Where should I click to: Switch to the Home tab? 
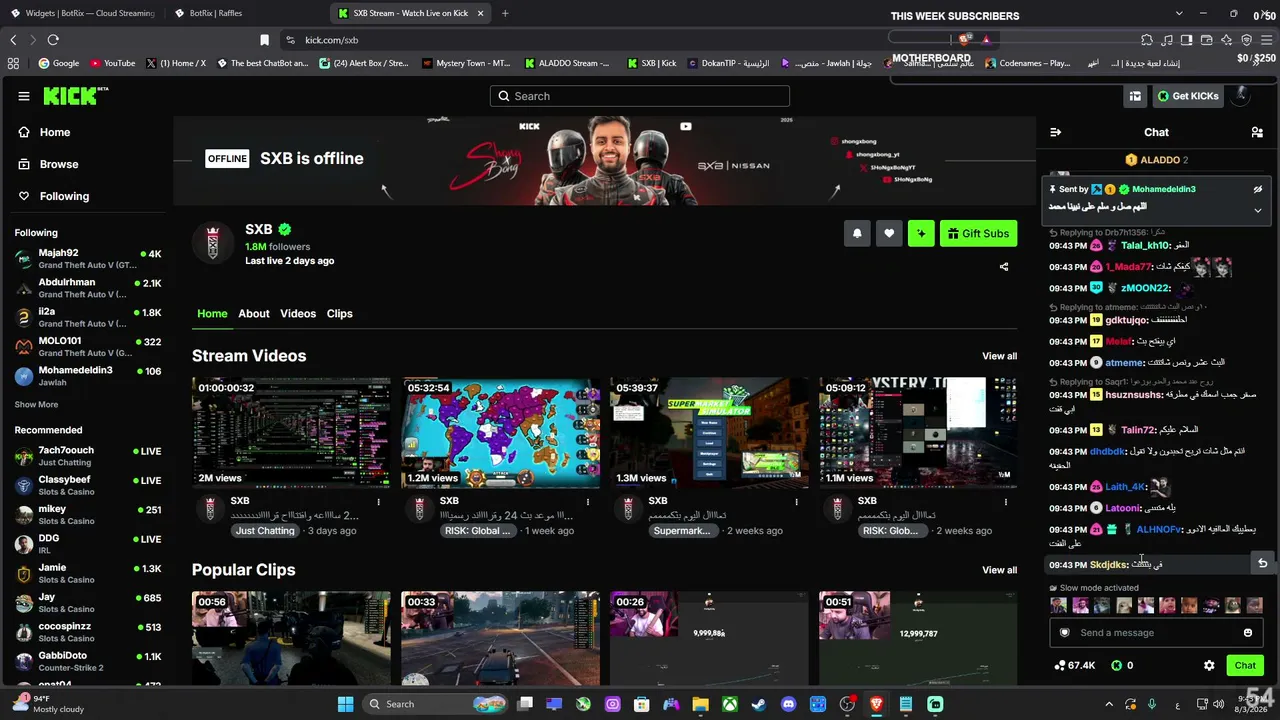(x=212, y=314)
